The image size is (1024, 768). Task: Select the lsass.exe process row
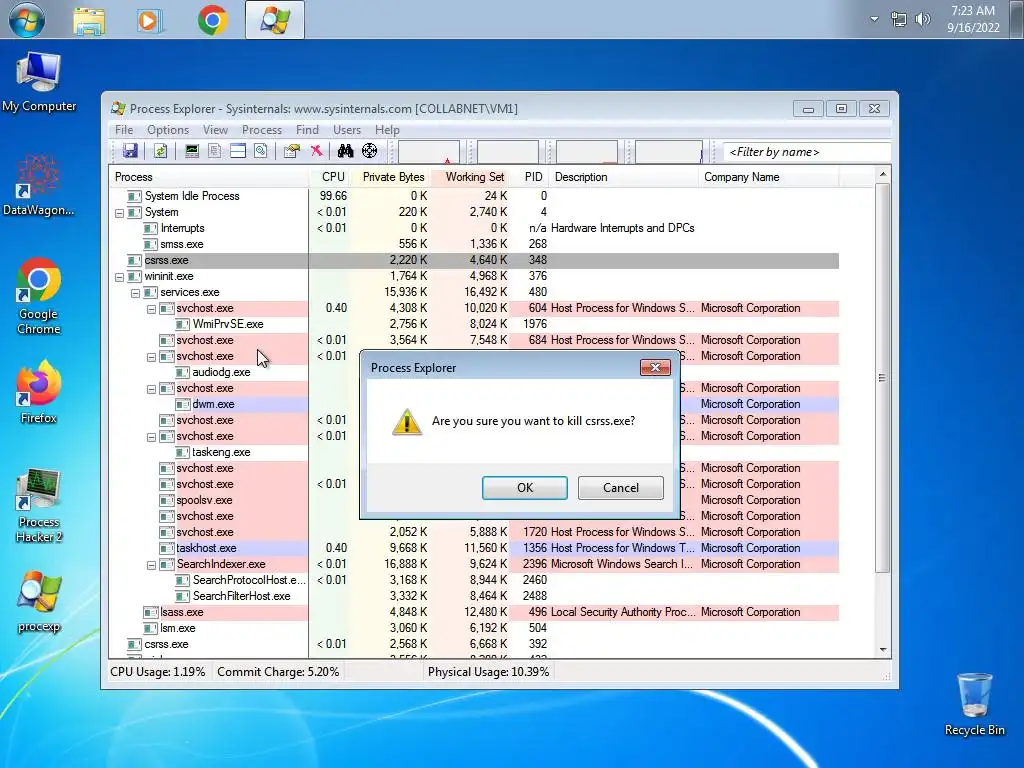pos(474,612)
